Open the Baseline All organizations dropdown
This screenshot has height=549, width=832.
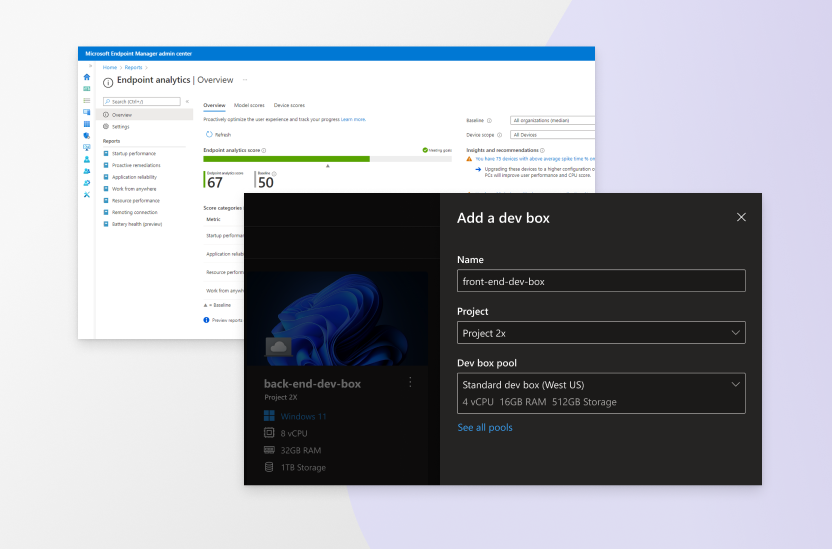pos(552,120)
